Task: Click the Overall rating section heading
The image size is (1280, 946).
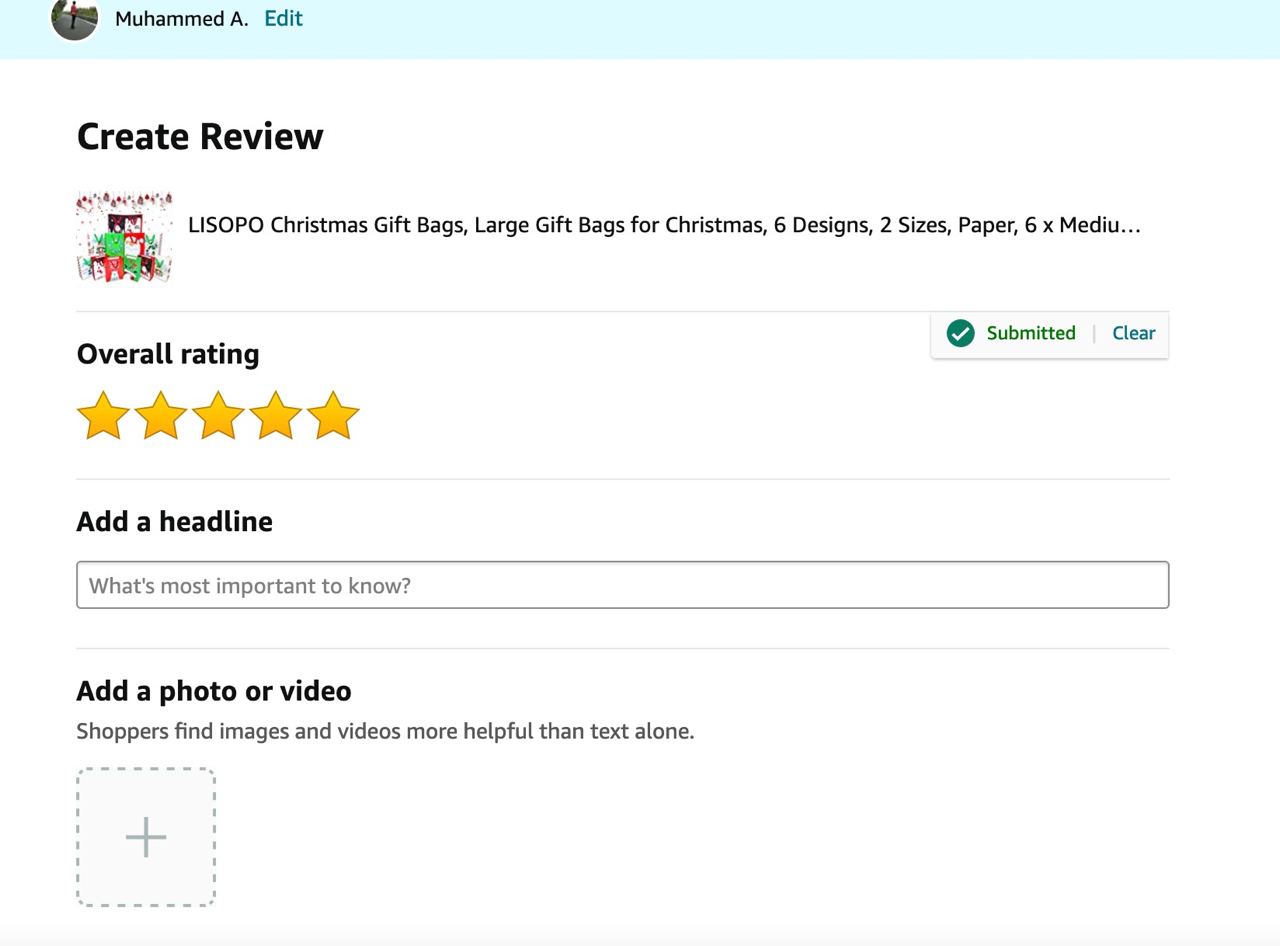Action: pos(168,354)
